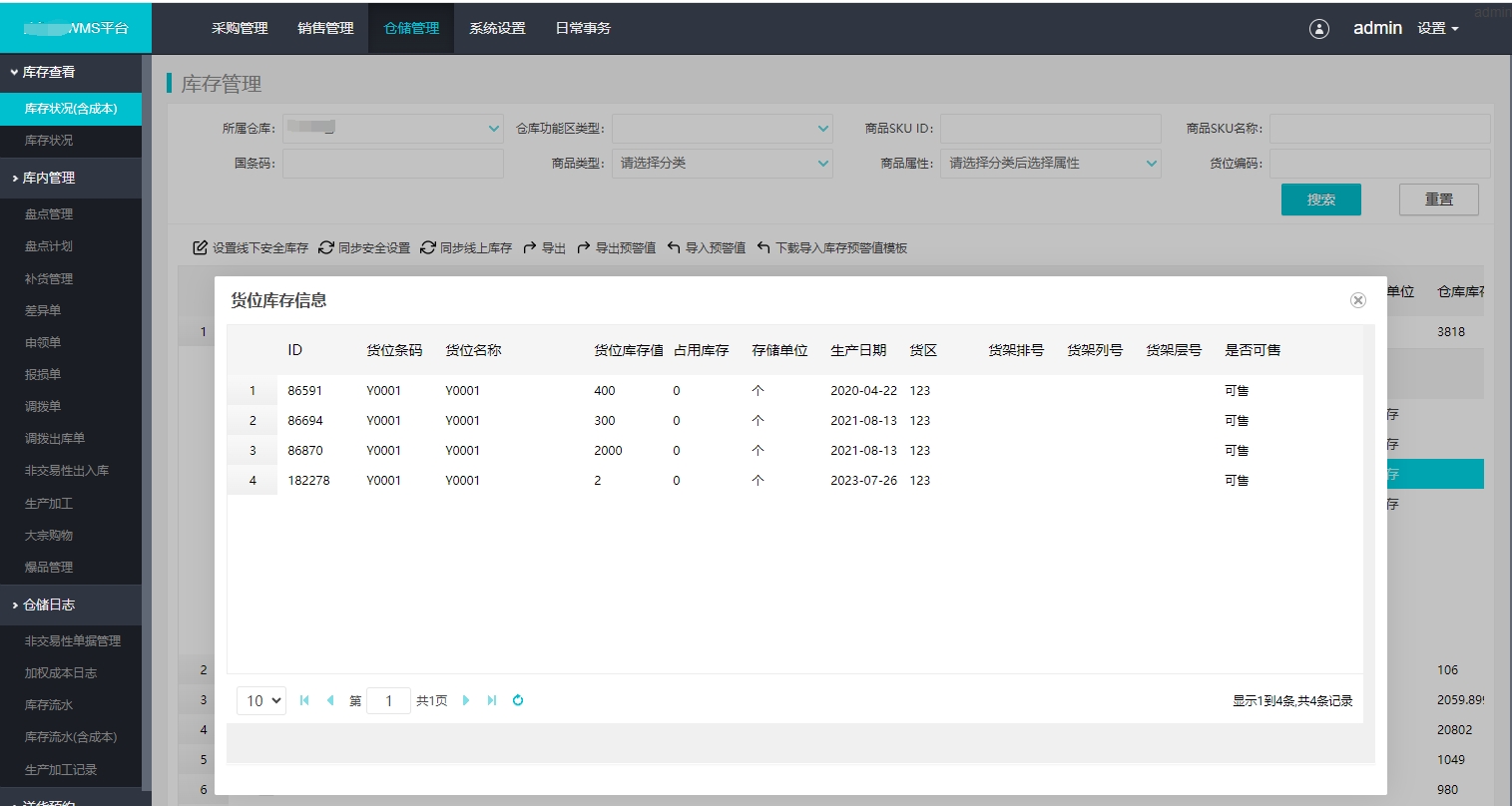Image resolution: width=1512 pixels, height=806 pixels.
Task: Open 补货管理 sidebar item
Action: point(71,279)
